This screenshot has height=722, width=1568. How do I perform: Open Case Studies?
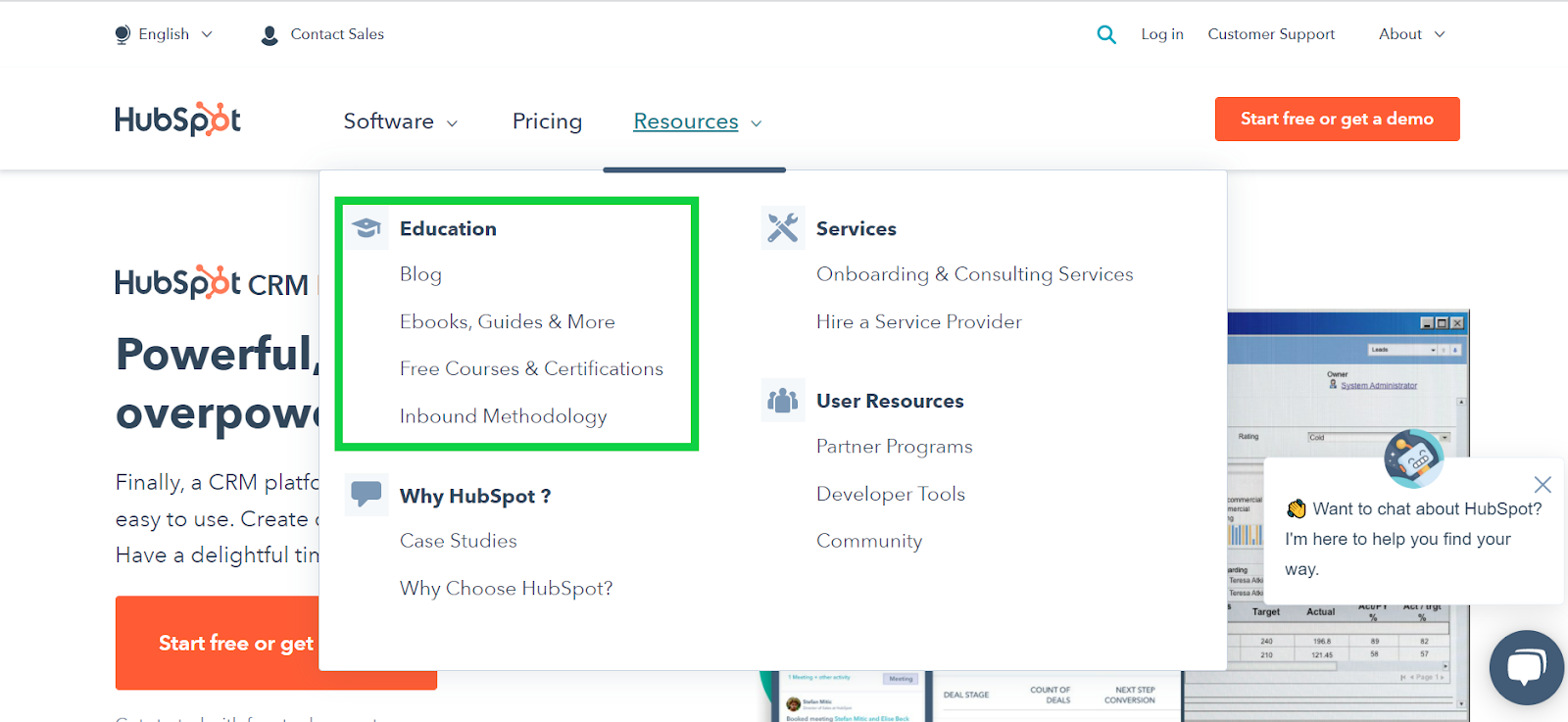tap(458, 541)
